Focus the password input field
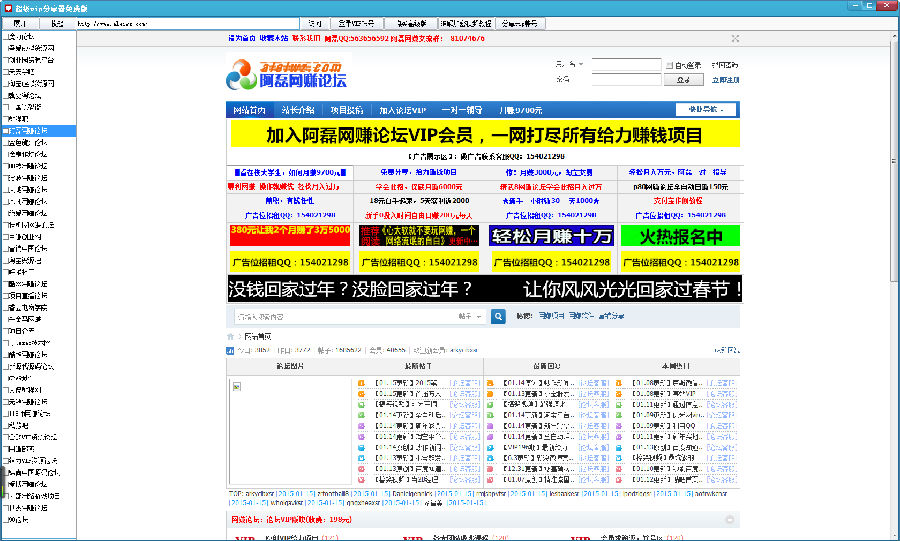This screenshot has width=900, height=541. [x=626, y=79]
